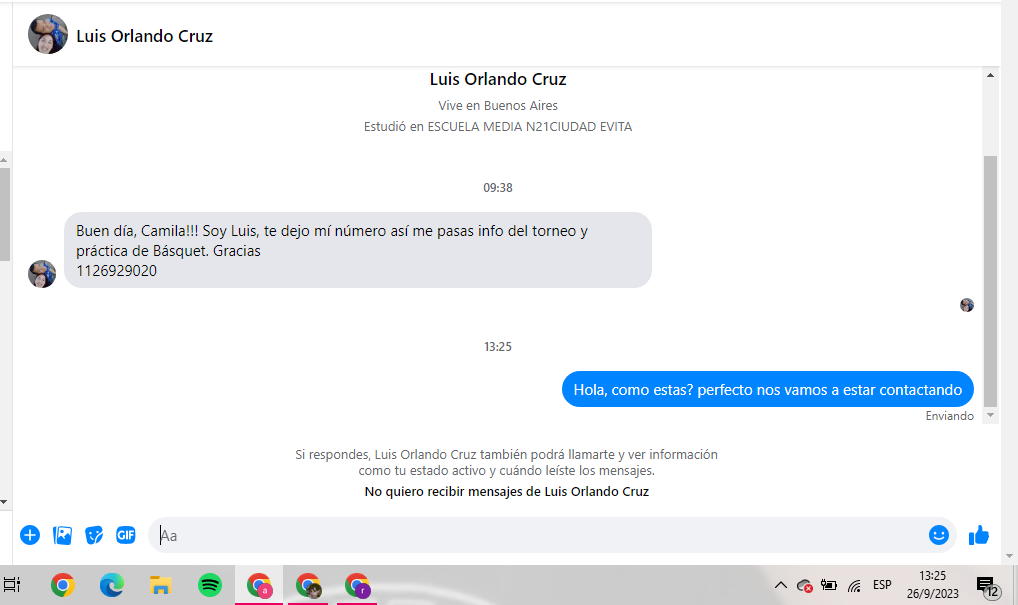Viewport: 1018px width, 605px height.
Task: Click the chat scrollbar down arrow
Action: point(991,415)
